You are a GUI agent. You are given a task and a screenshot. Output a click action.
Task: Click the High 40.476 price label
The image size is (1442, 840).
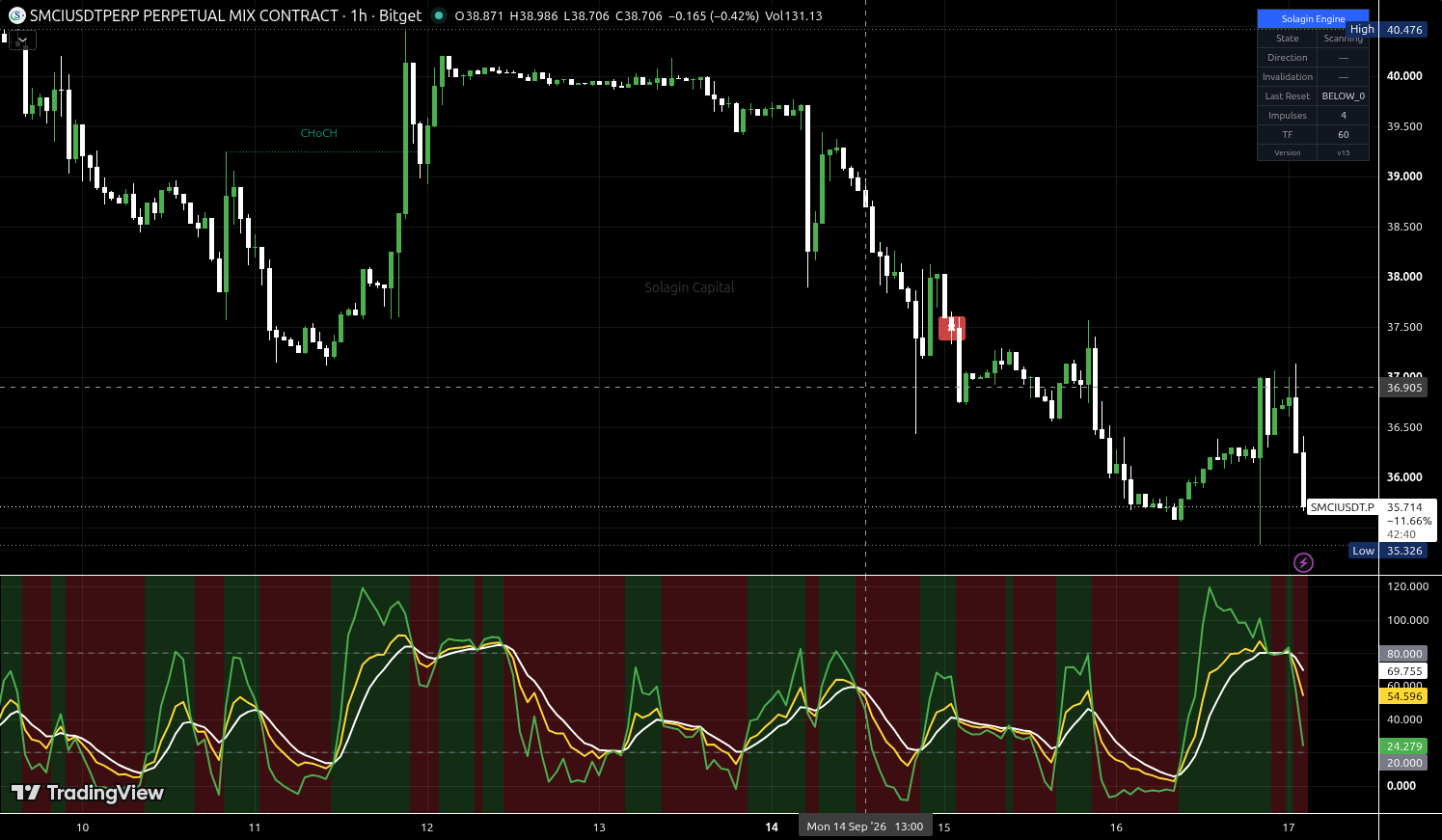(x=1388, y=30)
